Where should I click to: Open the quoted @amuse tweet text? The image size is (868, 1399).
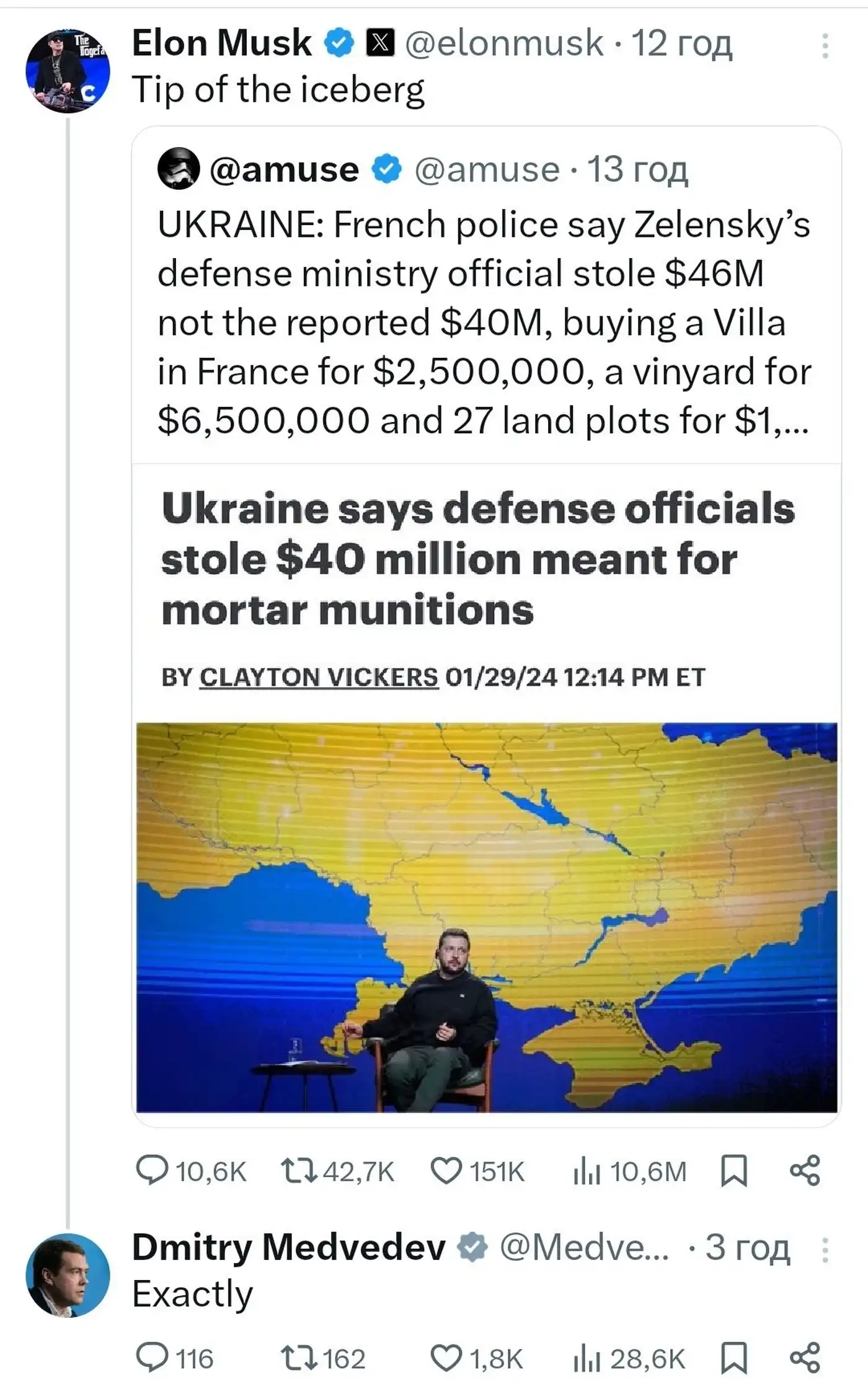pyautogui.click(x=484, y=322)
